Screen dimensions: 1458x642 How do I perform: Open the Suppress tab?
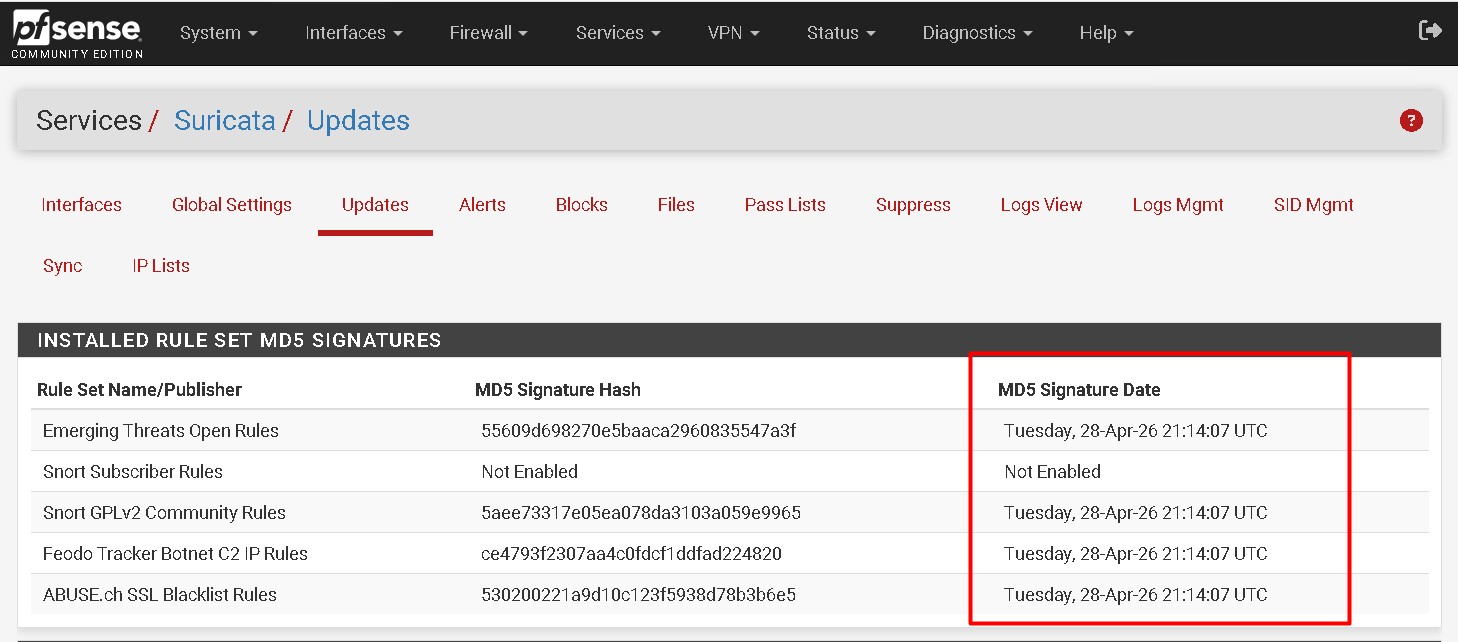click(x=912, y=205)
